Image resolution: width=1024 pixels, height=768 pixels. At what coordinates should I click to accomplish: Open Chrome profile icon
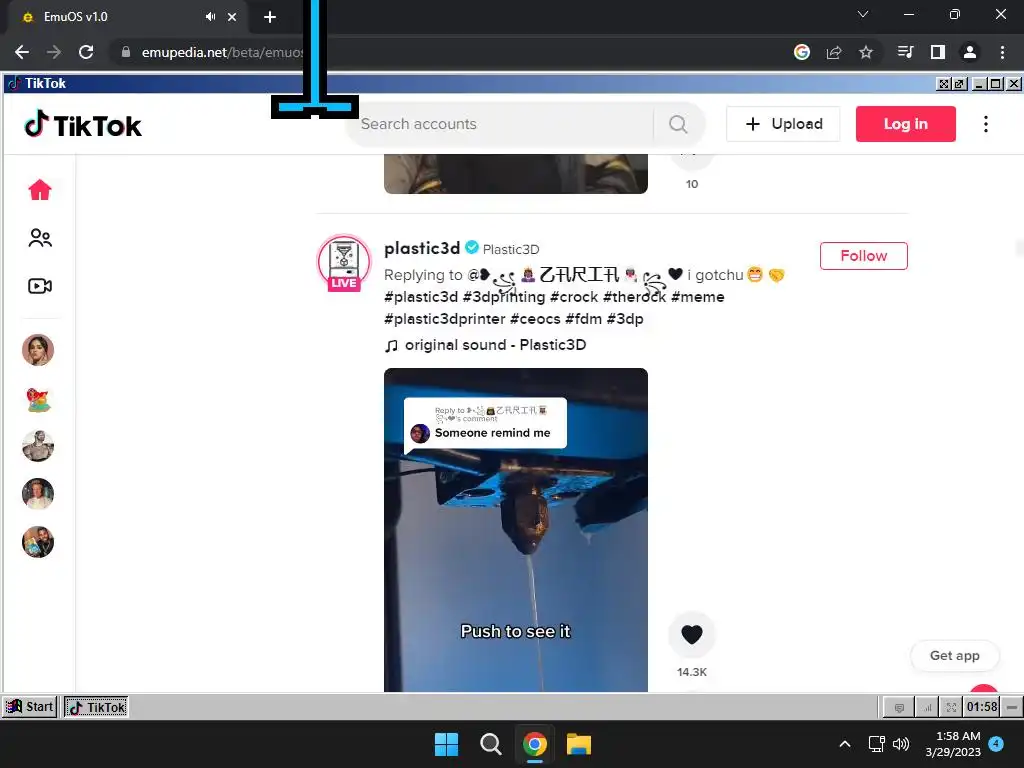click(970, 52)
